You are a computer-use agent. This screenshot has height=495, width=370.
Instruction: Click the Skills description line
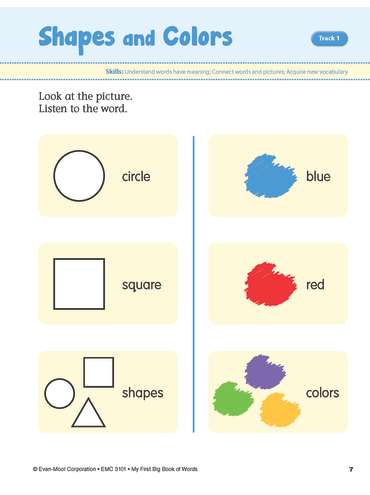(226, 72)
